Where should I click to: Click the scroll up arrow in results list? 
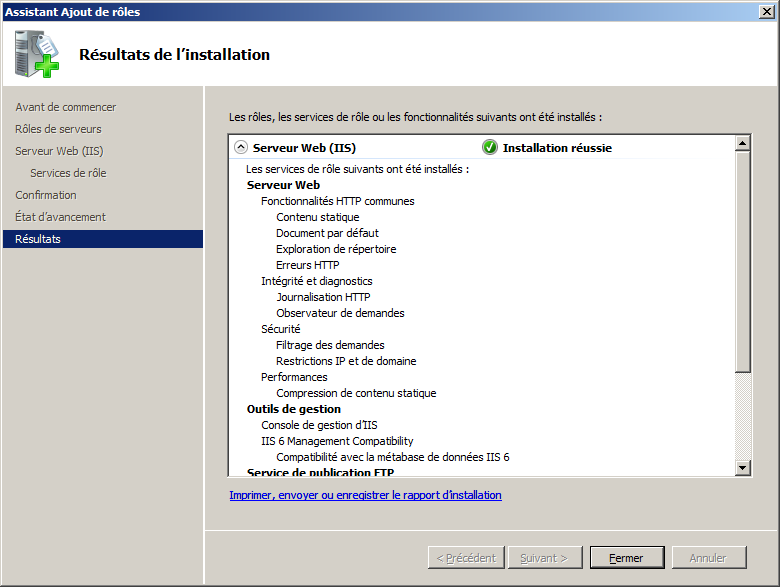(742, 143)
